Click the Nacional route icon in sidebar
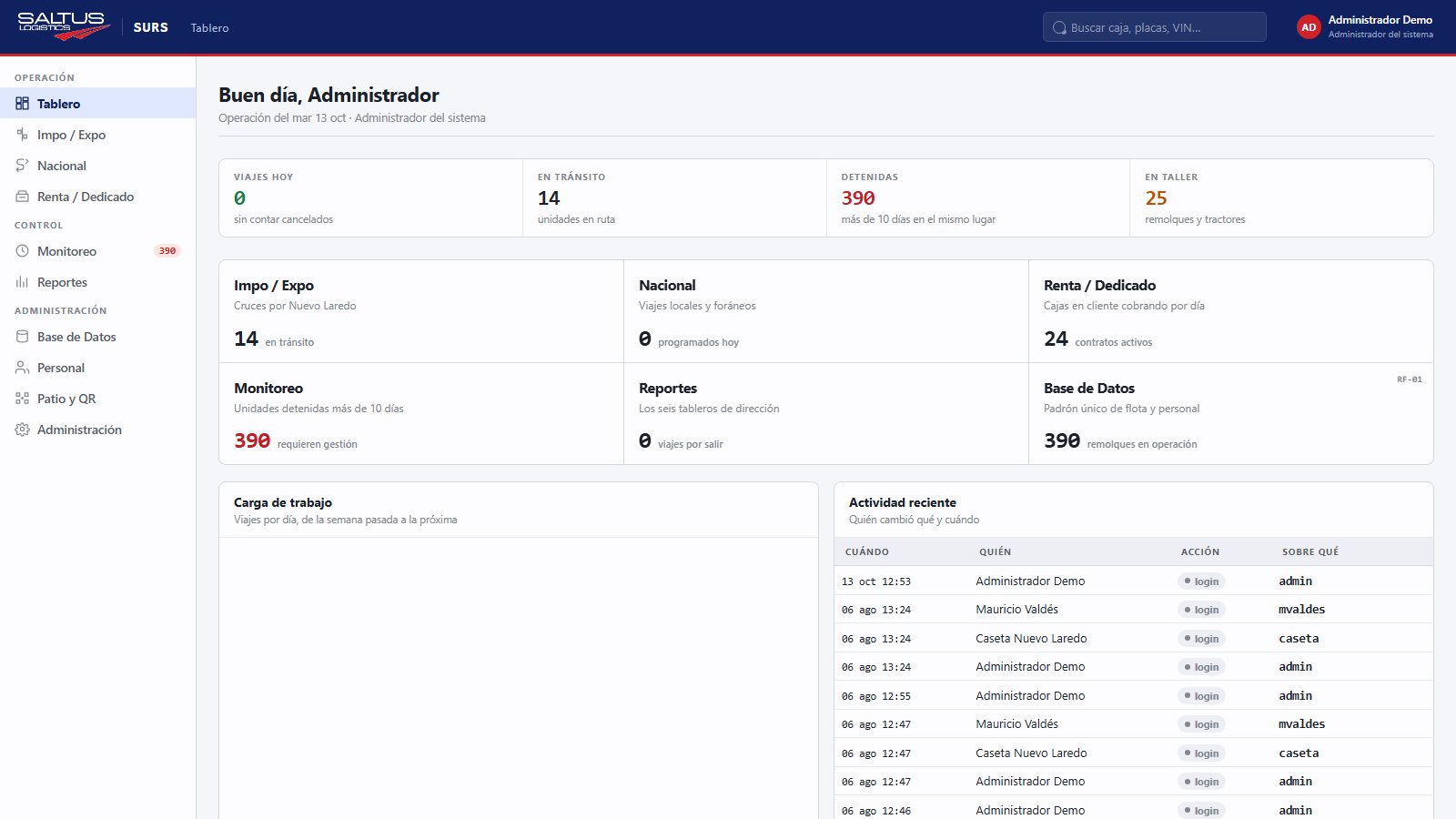Viewport: 1456px width, 819px height. point(22,166)
